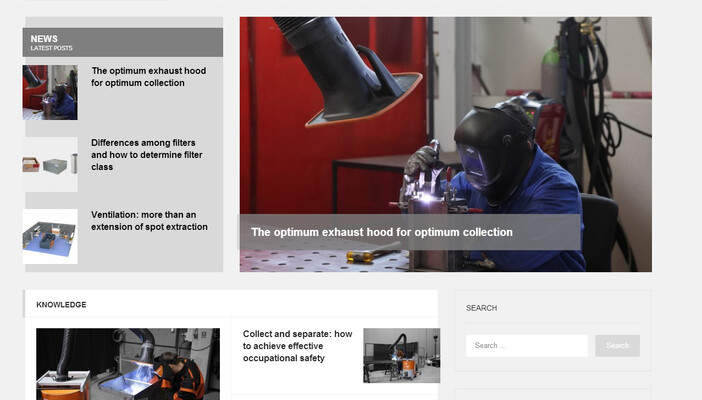Open 'Collect and separate' article title
Viewport: 702px width, 400px height.
[x=297, y=345]
